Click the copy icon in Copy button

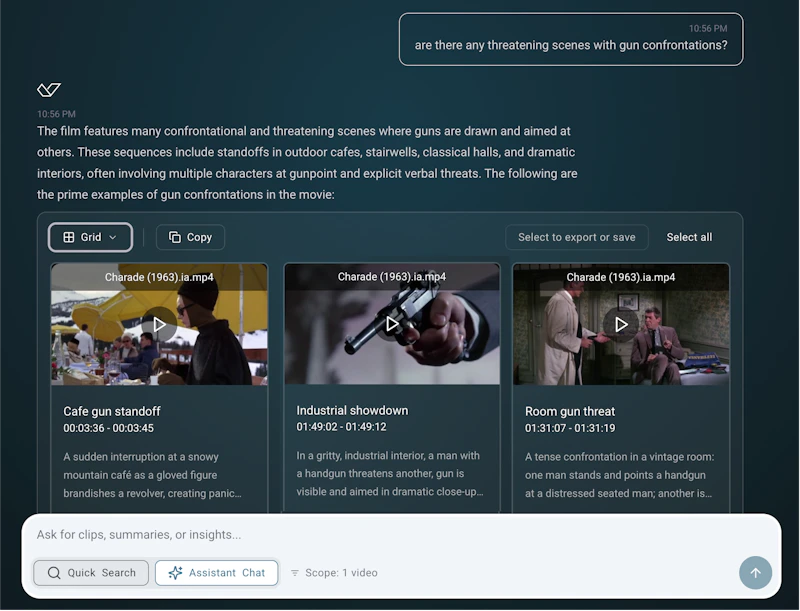coord(174,237)
